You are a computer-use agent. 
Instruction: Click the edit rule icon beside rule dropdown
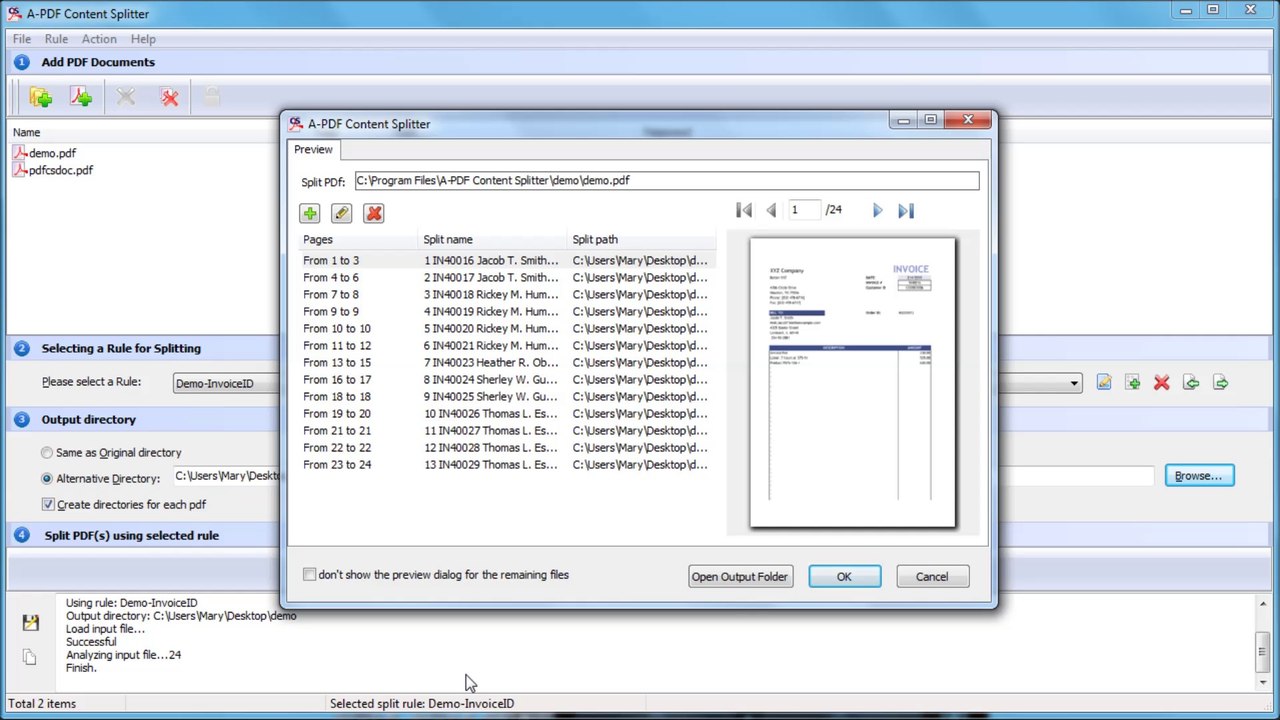pos(1104,383)
